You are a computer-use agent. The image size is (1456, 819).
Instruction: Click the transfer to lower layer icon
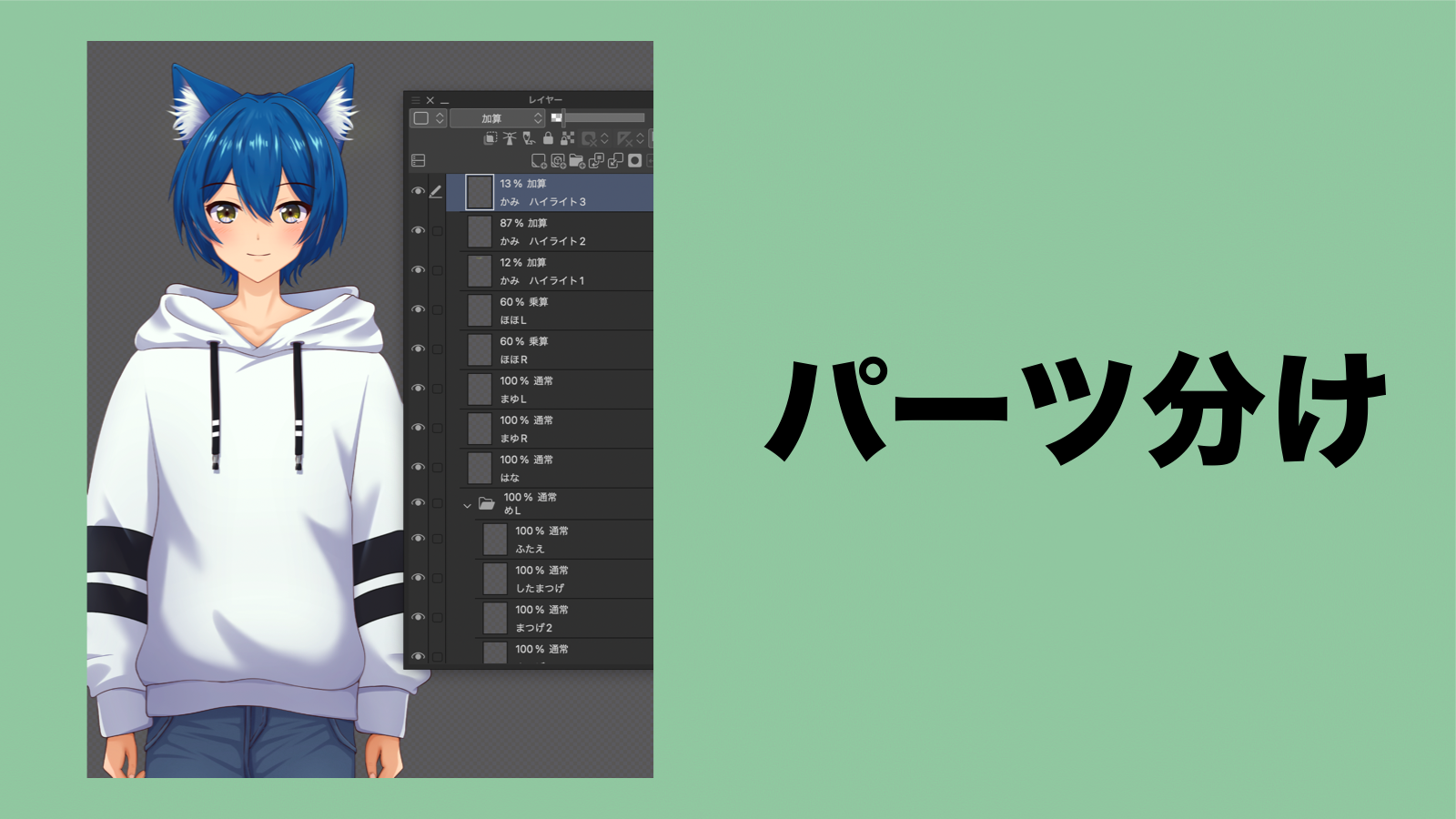(597, 161)
